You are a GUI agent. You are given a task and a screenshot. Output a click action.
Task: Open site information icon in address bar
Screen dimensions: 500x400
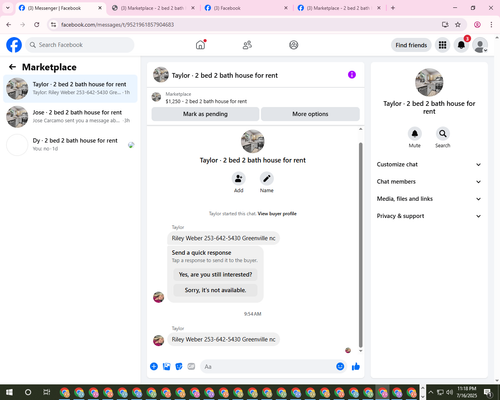tap(53, 25)
